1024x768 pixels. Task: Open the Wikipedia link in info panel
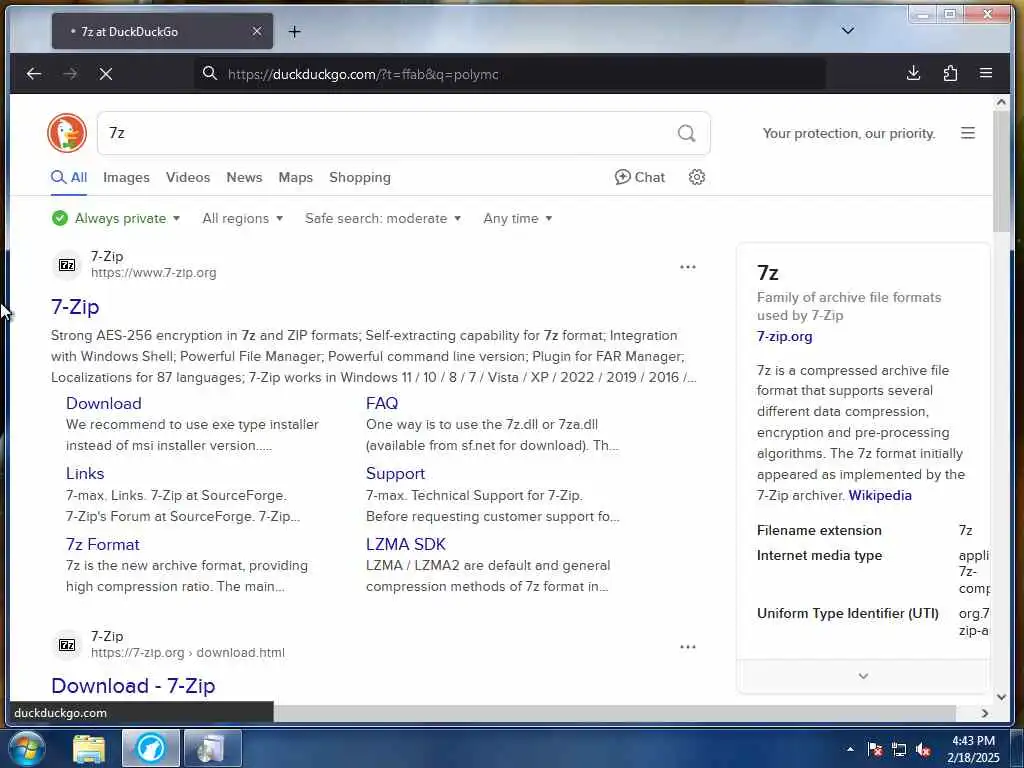[880, 495]
